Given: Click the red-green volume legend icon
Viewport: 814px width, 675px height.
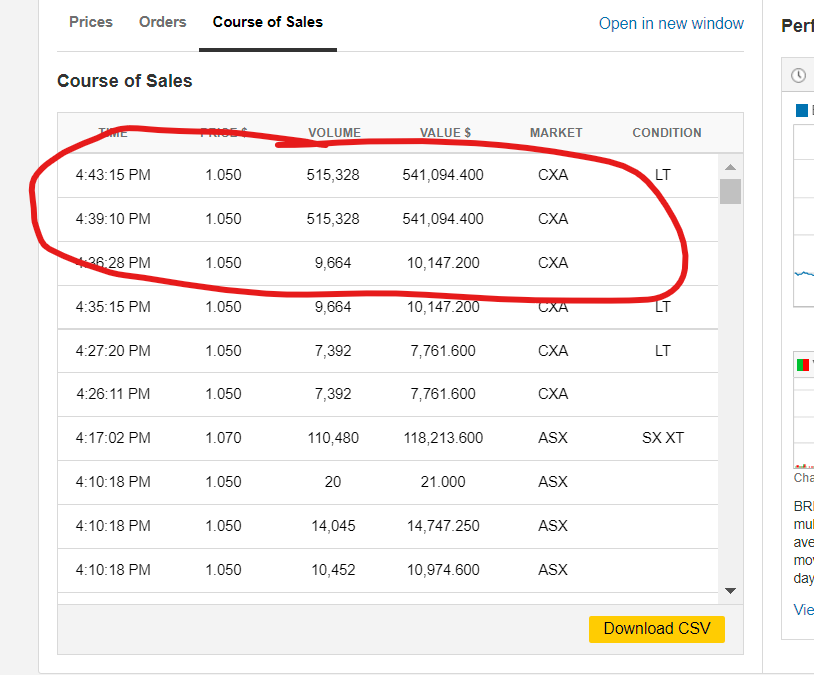Looking at the screenshot, I should pos(802,365).
